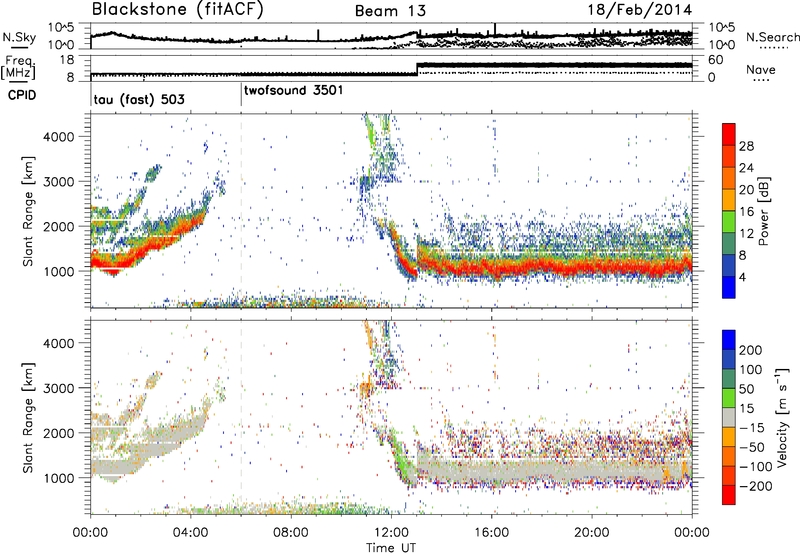
Task: Click the 'N.Sky' legend label
Action: pos(19,37)
